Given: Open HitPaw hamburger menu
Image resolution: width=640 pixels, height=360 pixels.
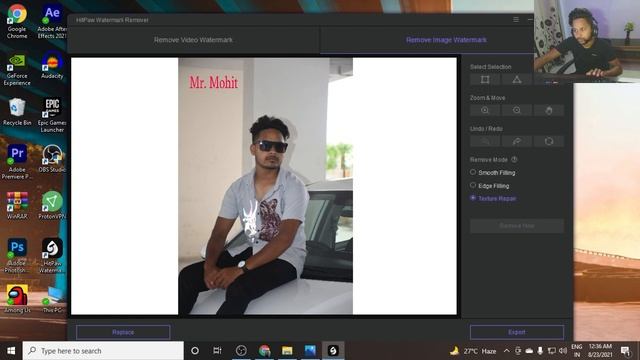Looking at the screenshot, I should pos(516,20).
